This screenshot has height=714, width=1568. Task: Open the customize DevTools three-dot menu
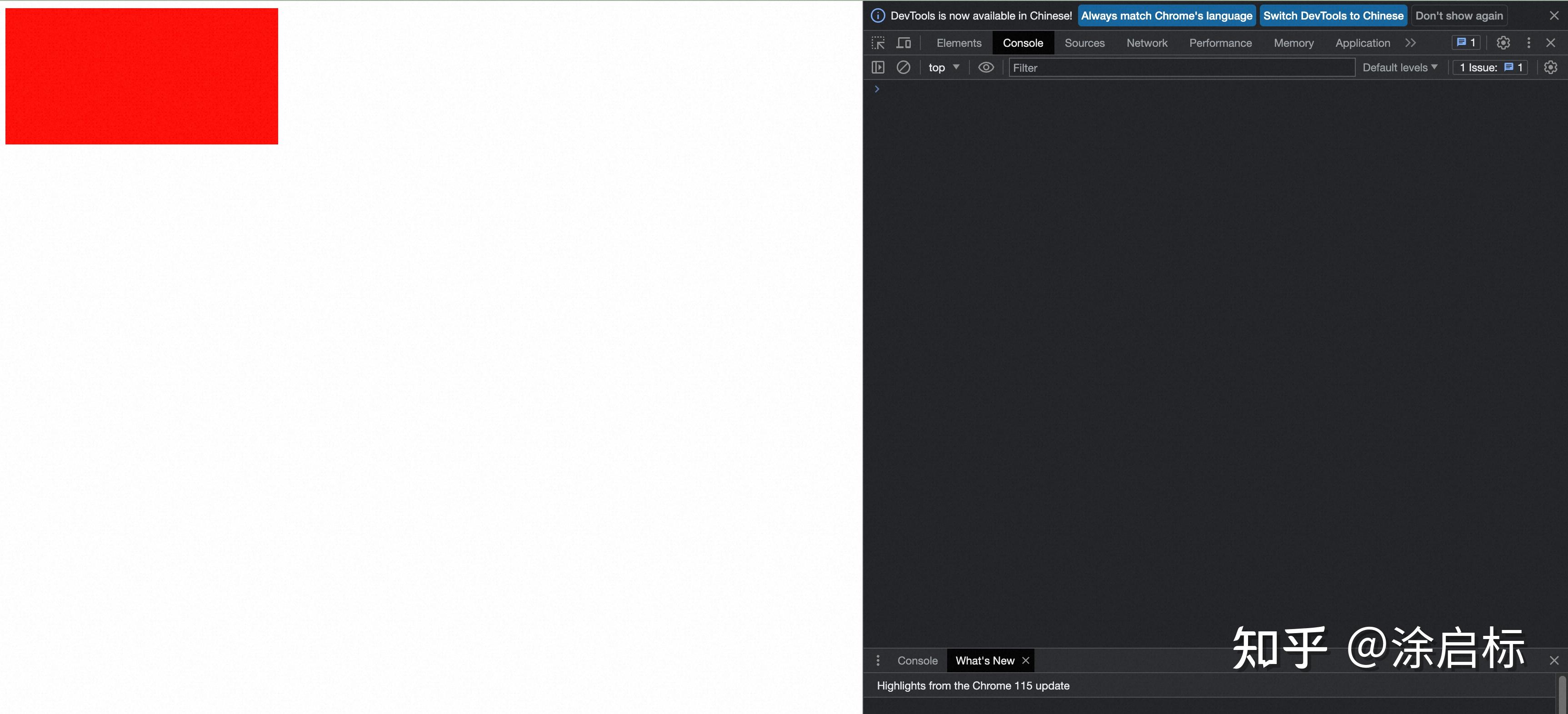click(x=1528, y=43)
